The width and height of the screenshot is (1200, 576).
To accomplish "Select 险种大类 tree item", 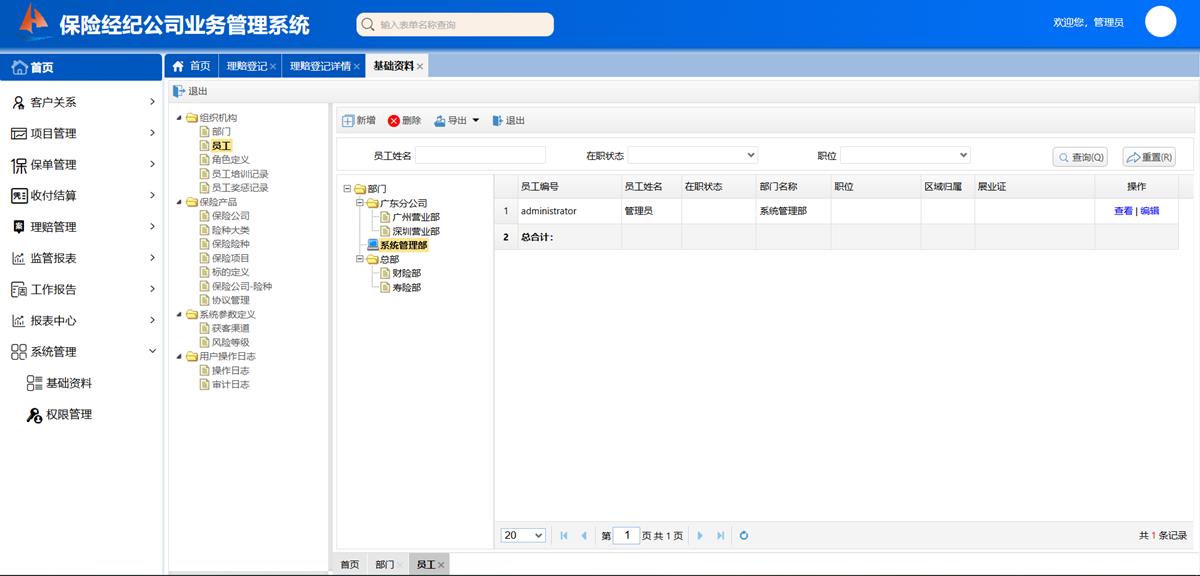I will point(231,230).
